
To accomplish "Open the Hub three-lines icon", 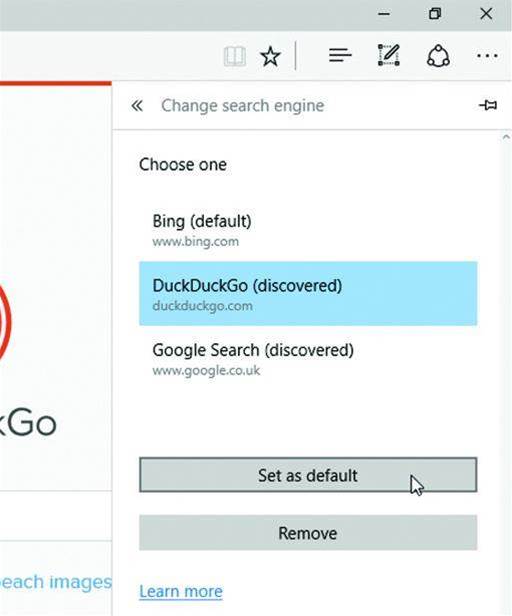I will tap(340, 55).
